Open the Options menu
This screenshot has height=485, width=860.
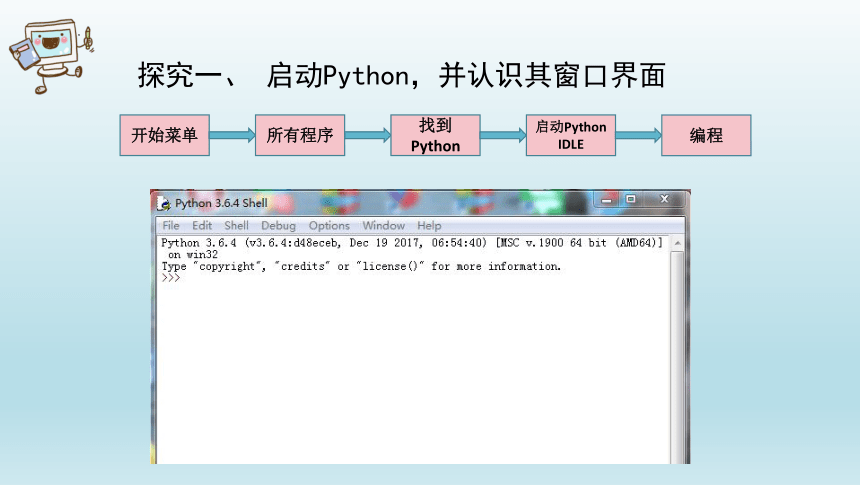click(x=329, y=225)
